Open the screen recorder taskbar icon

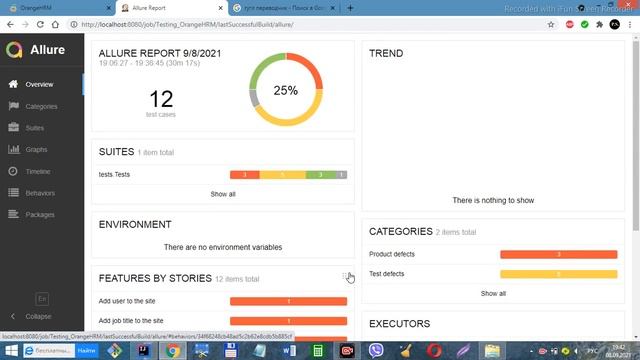click(347, 351)
